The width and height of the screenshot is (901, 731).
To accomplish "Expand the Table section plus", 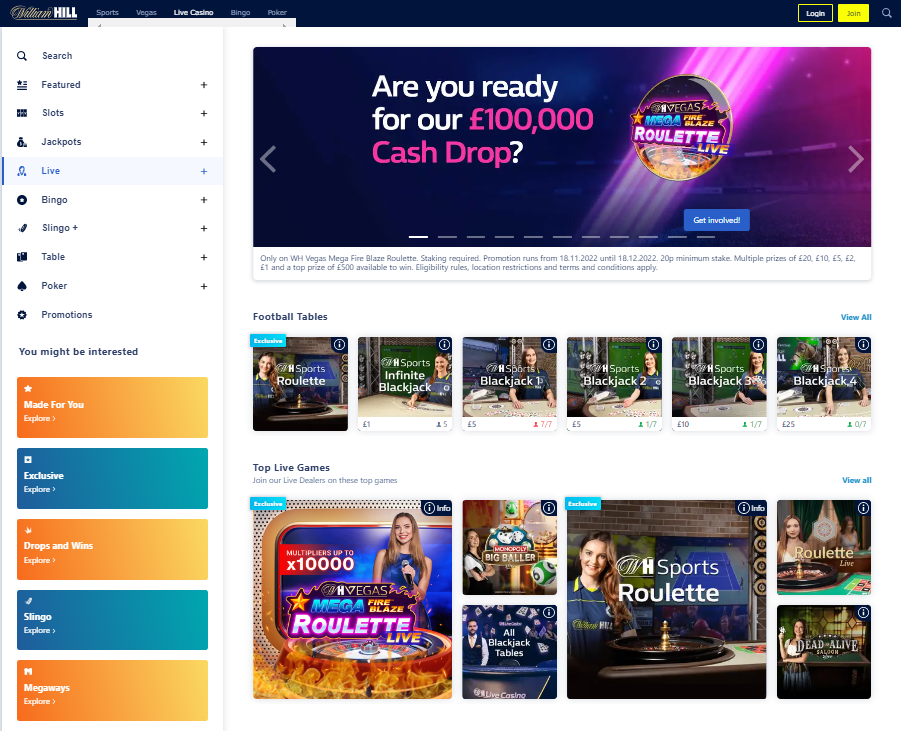I will pos(203,257).
